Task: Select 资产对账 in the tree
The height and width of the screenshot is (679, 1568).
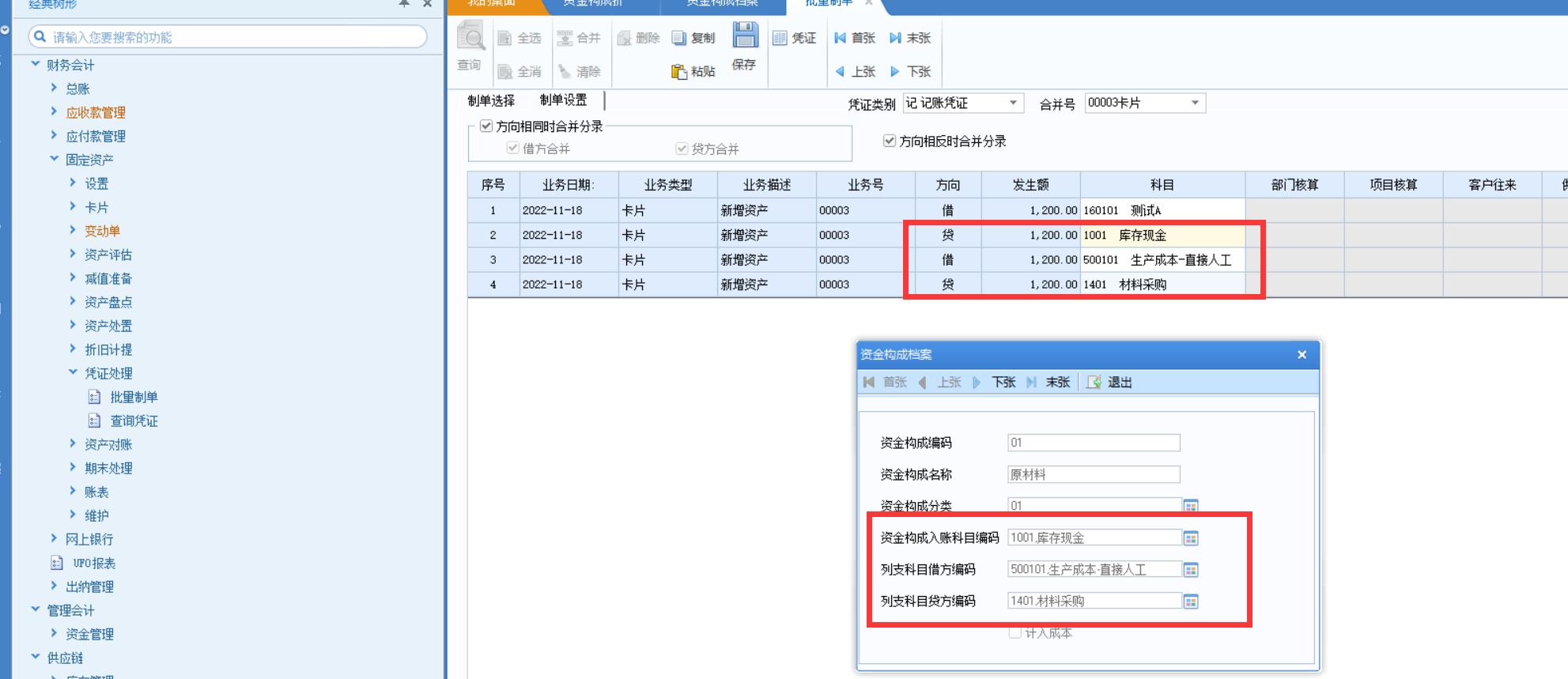Action: click(x=108, y=444)
